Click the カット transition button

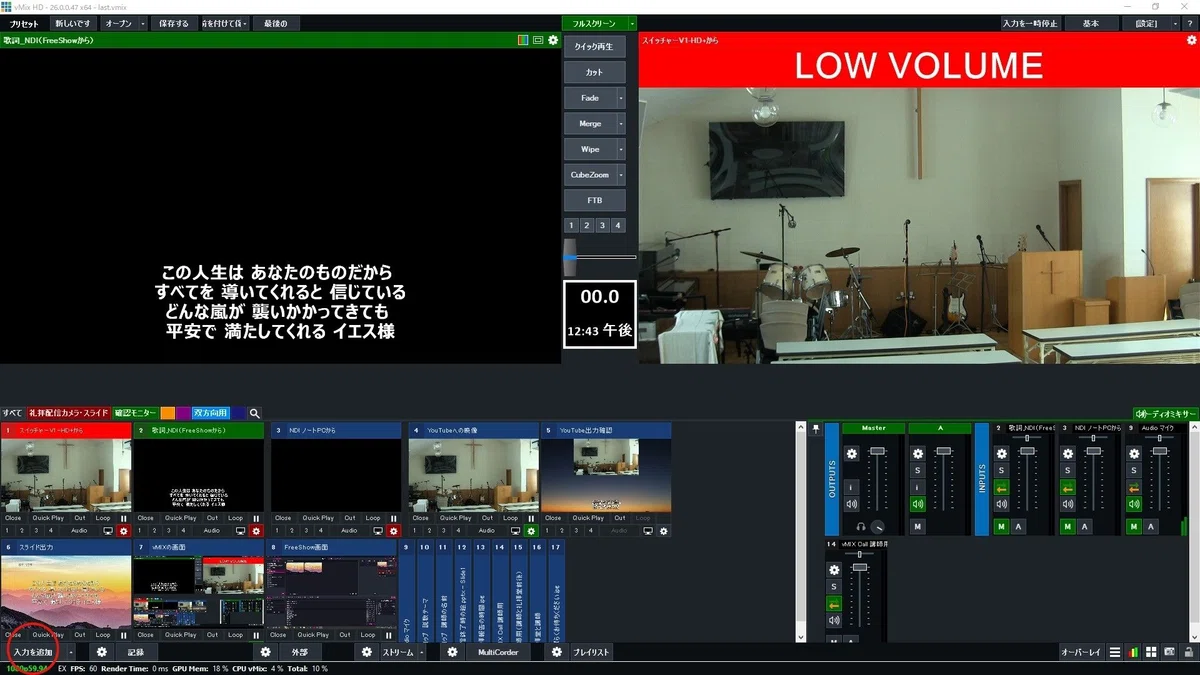[595, 73]
